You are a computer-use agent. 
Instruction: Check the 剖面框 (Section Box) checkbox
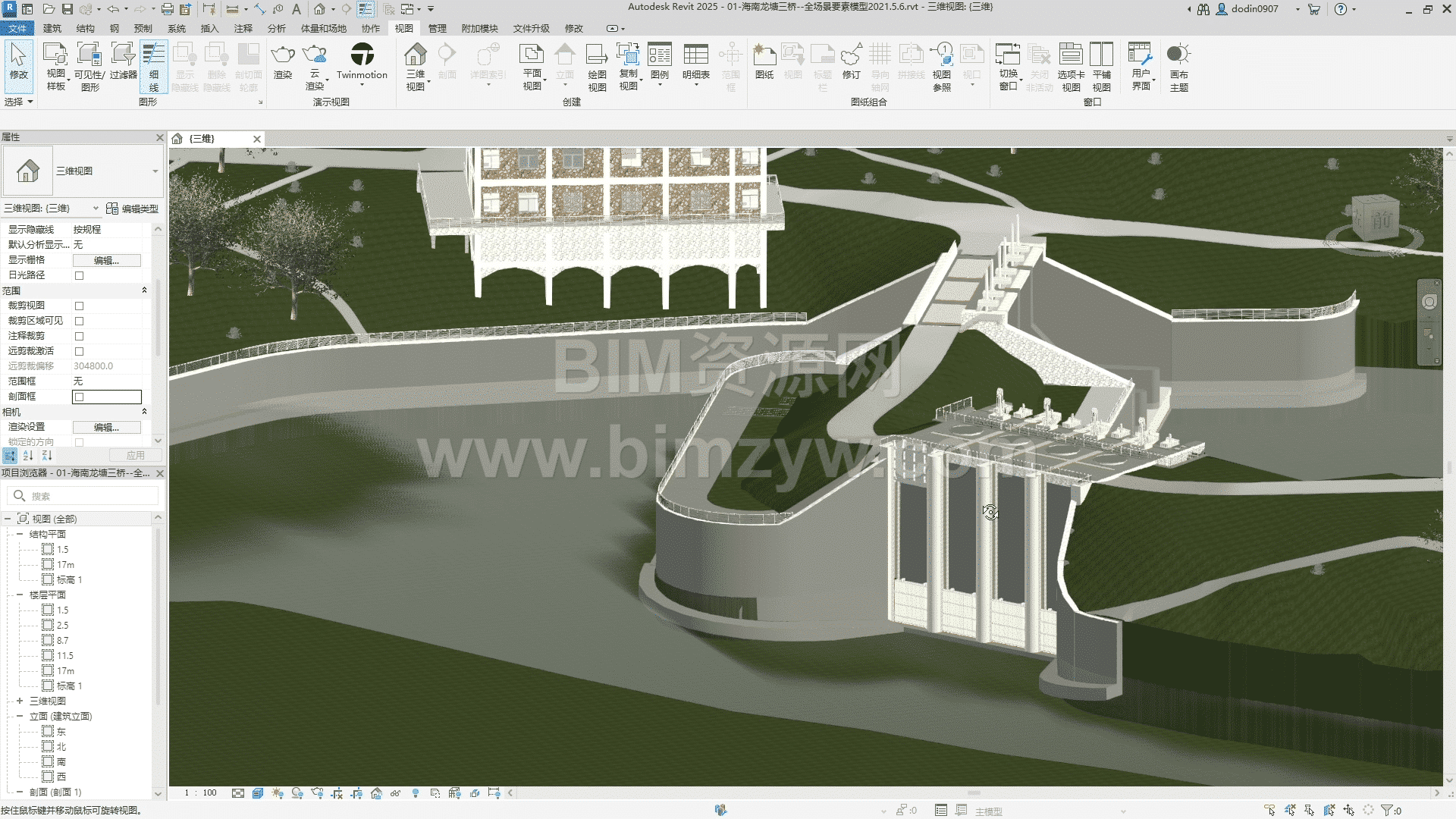coord(79,397)
